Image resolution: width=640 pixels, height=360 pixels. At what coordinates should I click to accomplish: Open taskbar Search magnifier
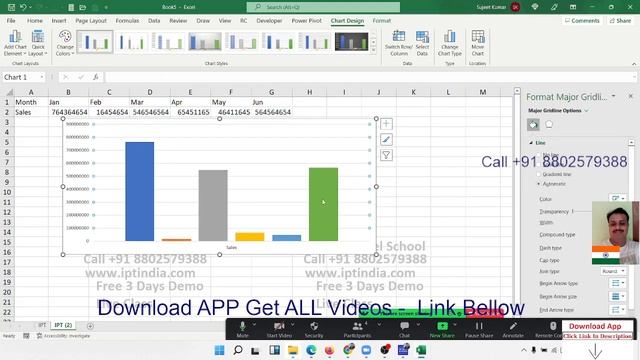pos(238,350)
